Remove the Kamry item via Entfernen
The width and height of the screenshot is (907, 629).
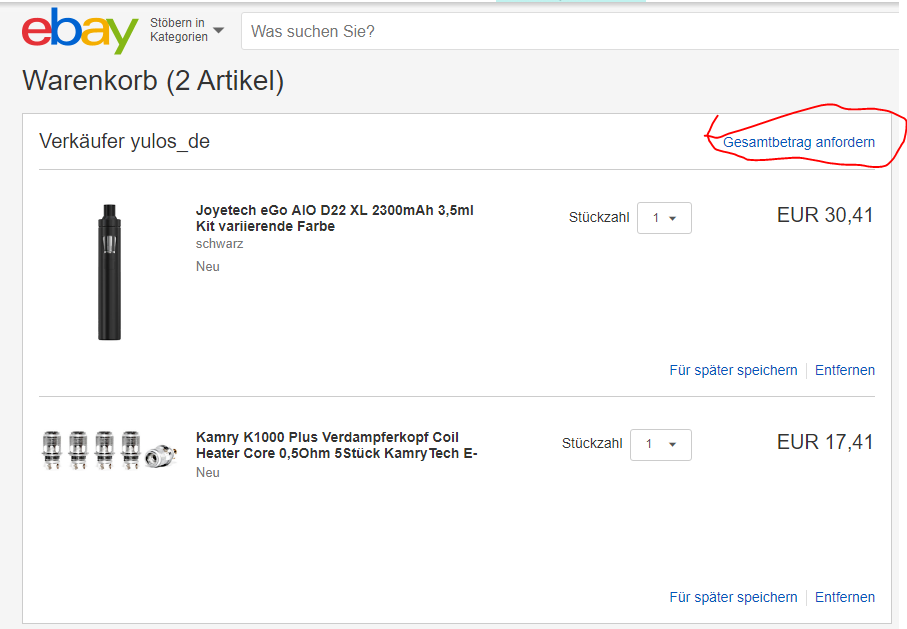tap(845, 597)
